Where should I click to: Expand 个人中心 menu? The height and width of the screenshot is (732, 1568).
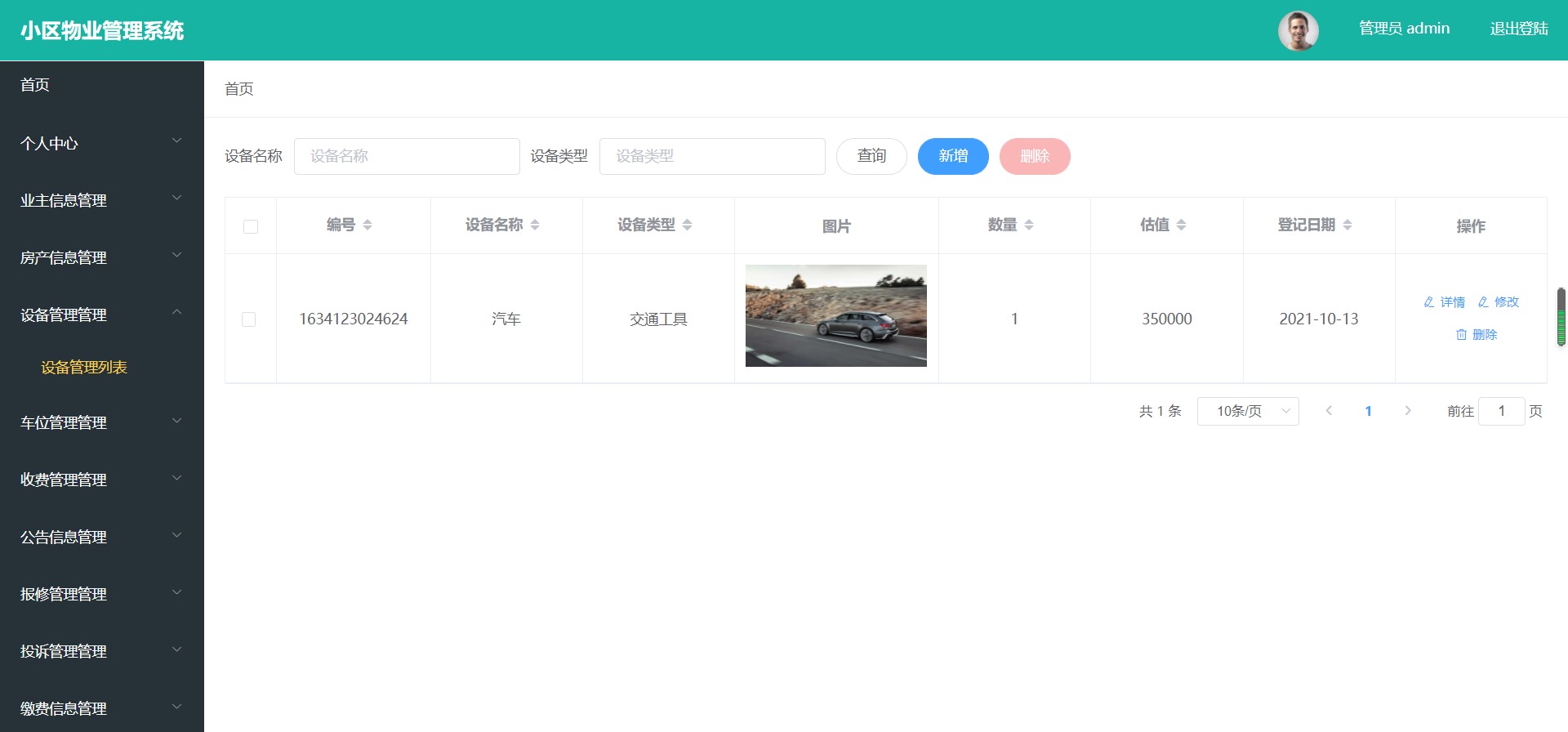(x=102, y=143)
